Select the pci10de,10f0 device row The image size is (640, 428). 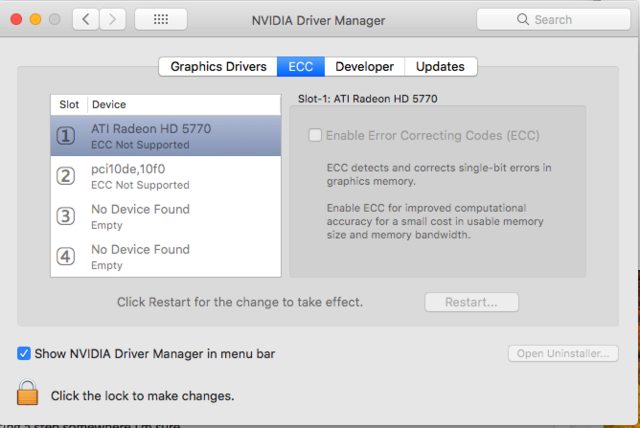(180, 177)
